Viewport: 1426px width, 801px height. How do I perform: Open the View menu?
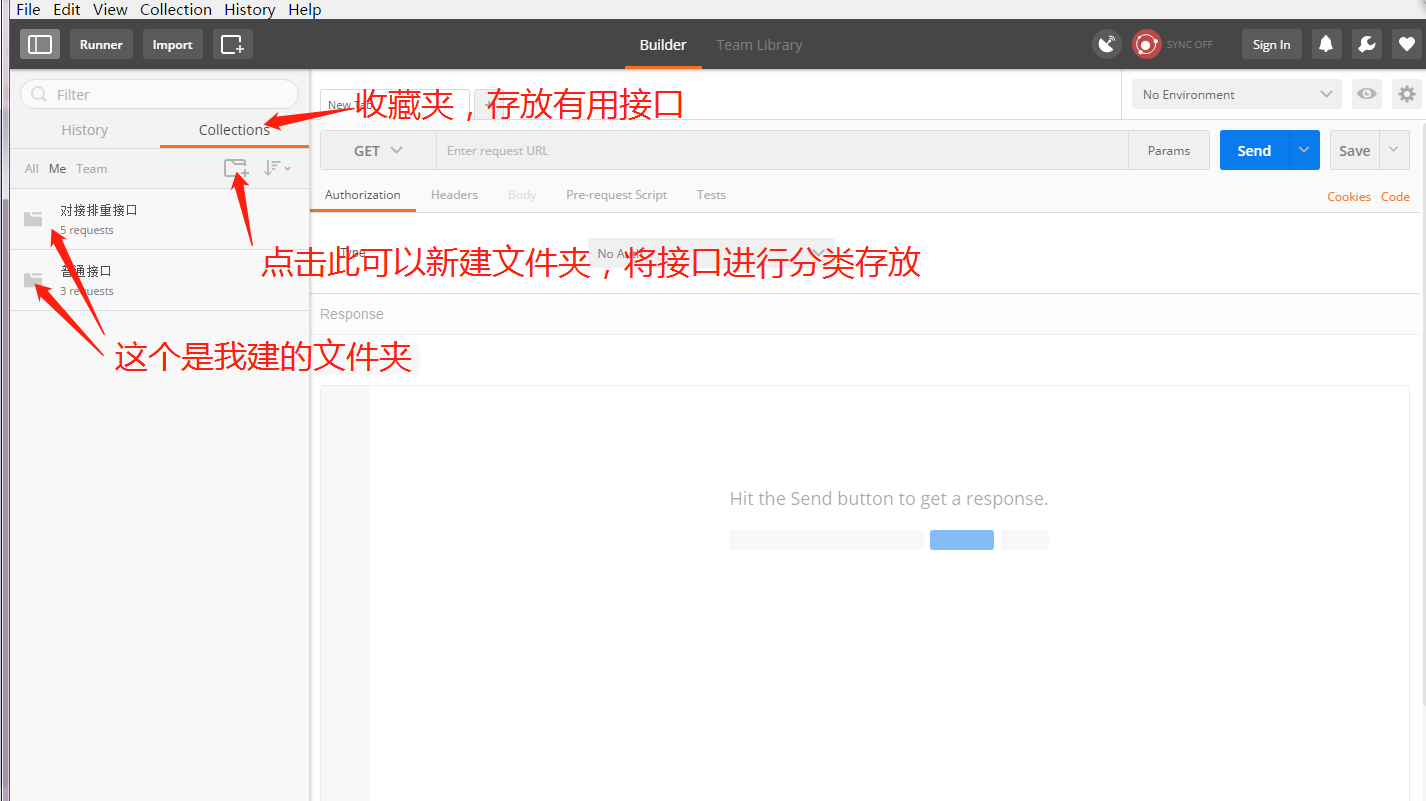tap(110, 9)
